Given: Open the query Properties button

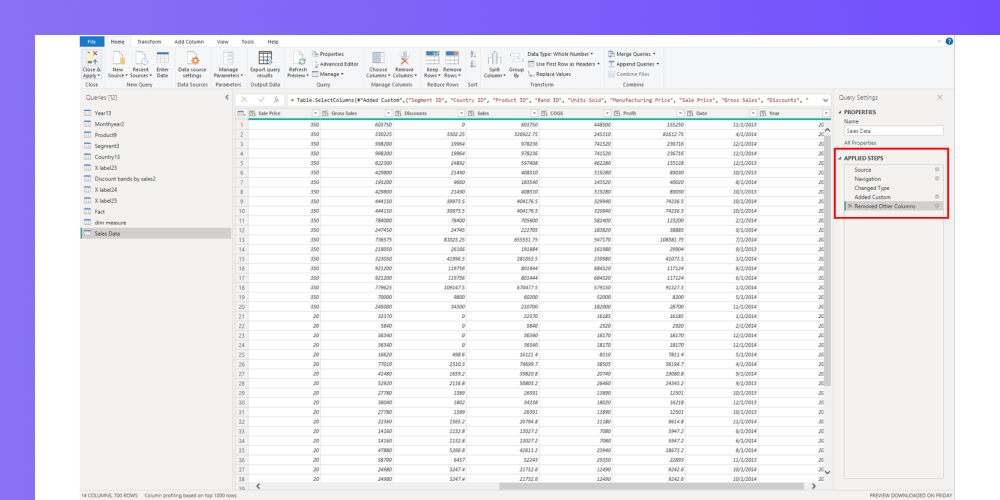Looking at the screenshot, I should click(x=328, y=54).
